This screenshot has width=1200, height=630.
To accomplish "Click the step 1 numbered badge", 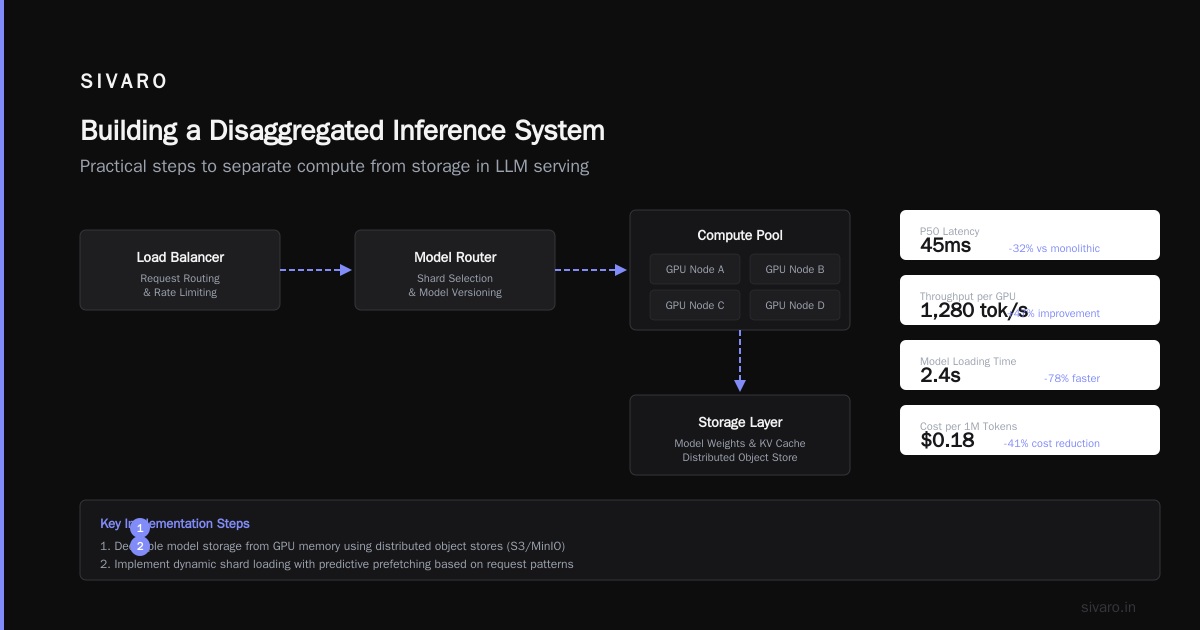I will click(140, 527).
